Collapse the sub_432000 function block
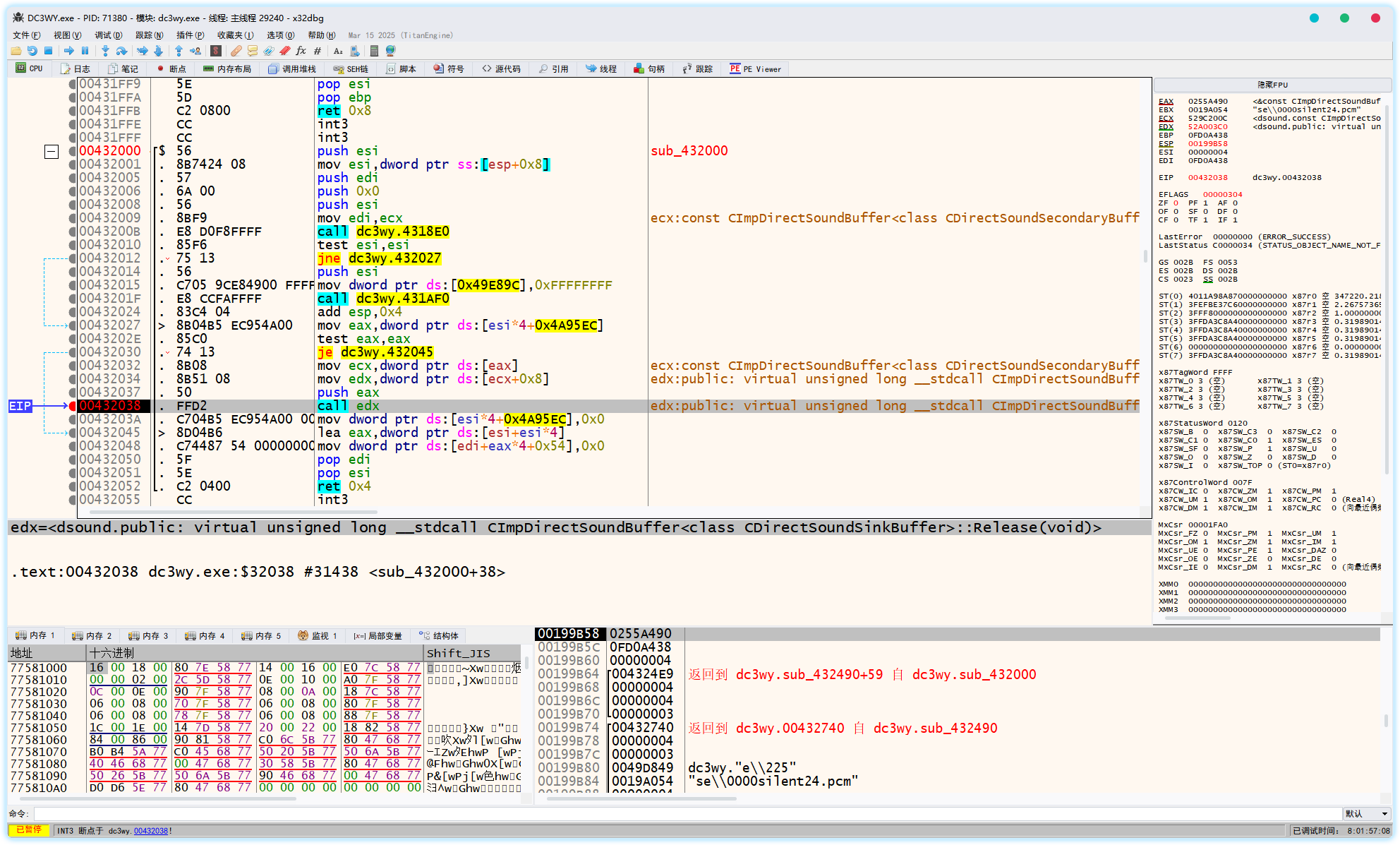 (52, 151)
